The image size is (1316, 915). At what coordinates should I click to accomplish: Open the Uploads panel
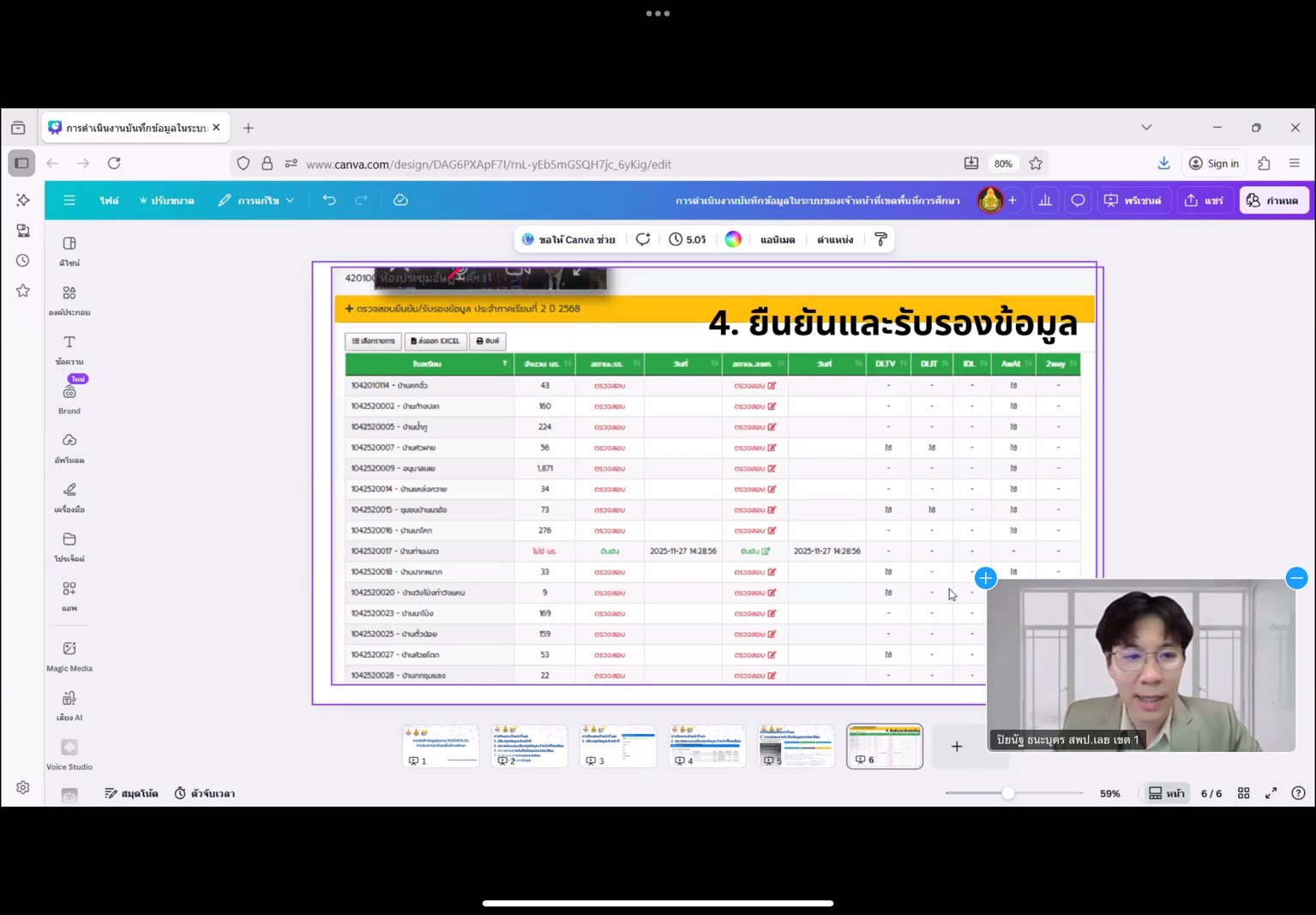click(69, 447)
